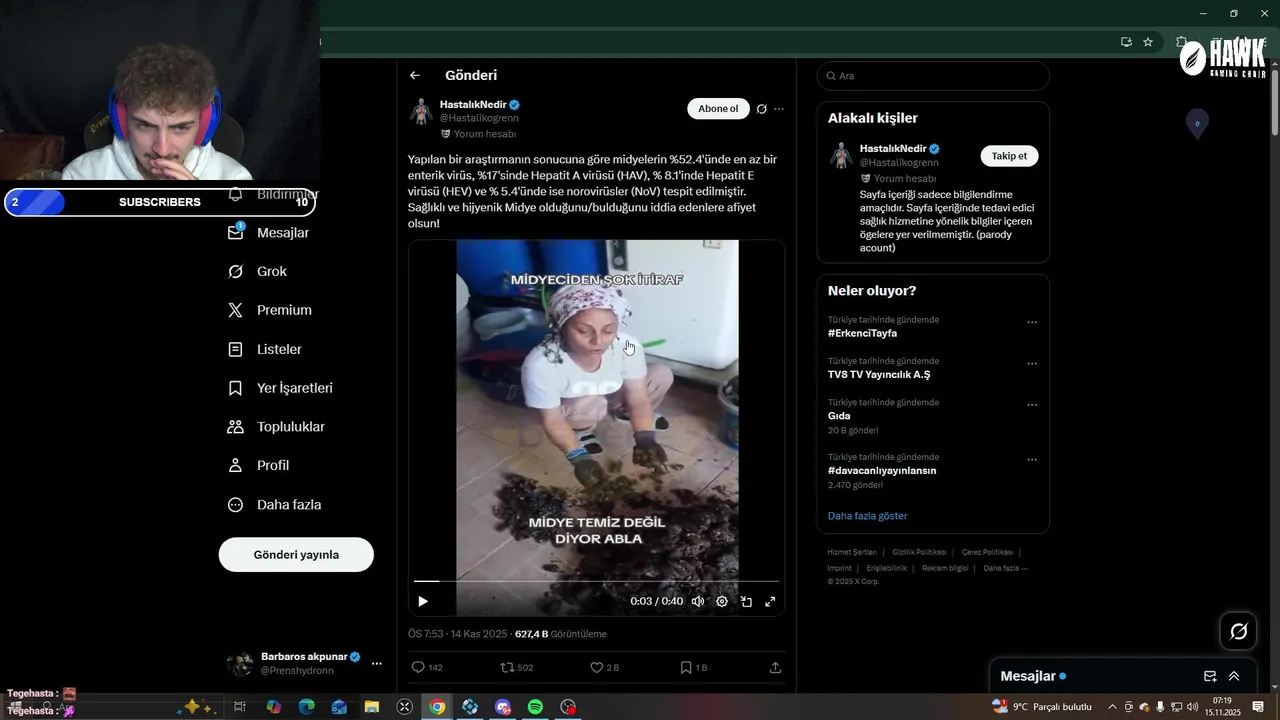Mute the video with the speaker icon
1280x720 pixels.
pos(697,601)
